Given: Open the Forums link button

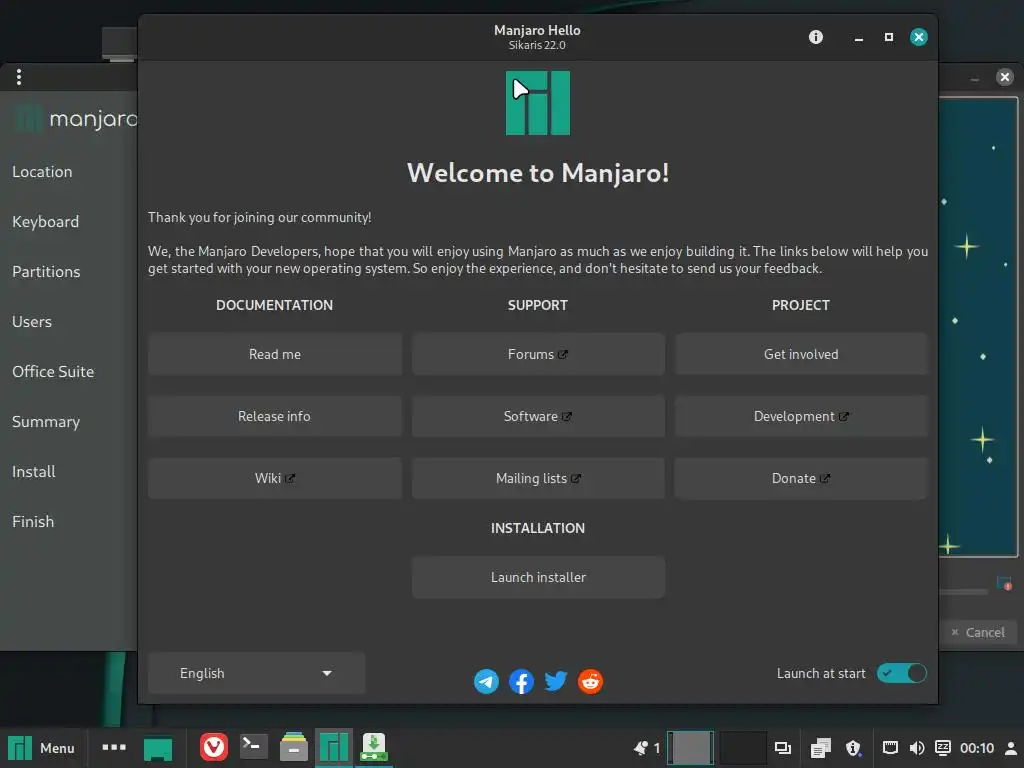Looking at the screenshot, I should pyautogui.click(x=538, y=354).
